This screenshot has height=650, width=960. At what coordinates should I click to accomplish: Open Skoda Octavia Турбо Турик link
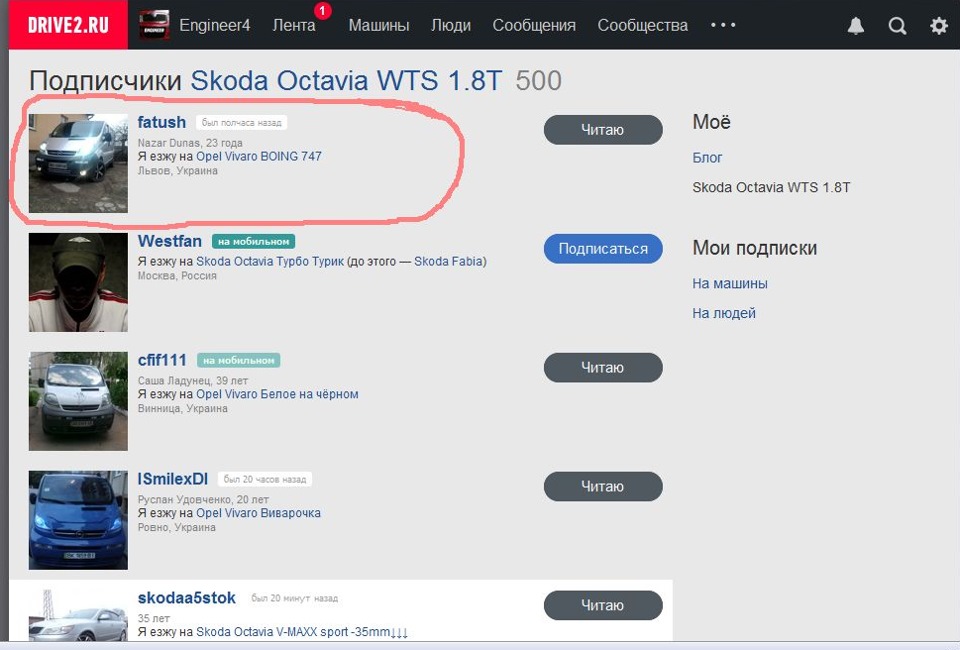tap(270, 261)
